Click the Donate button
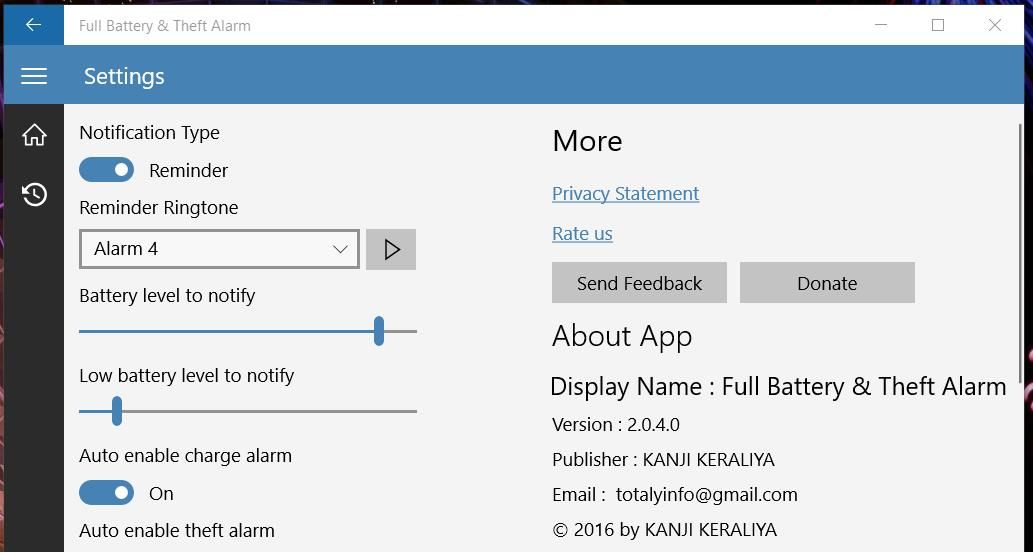The image size is (1033, 552). tap(827, 283)
